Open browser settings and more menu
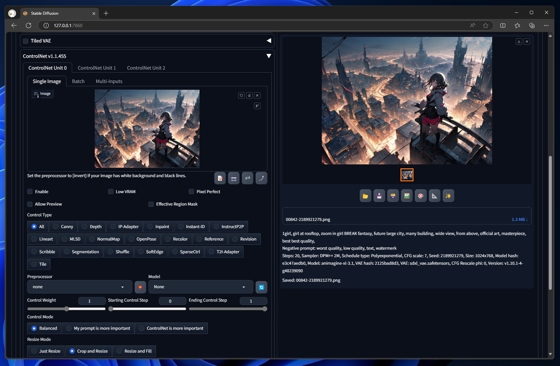The image size is (560, 366). [546, 25]
